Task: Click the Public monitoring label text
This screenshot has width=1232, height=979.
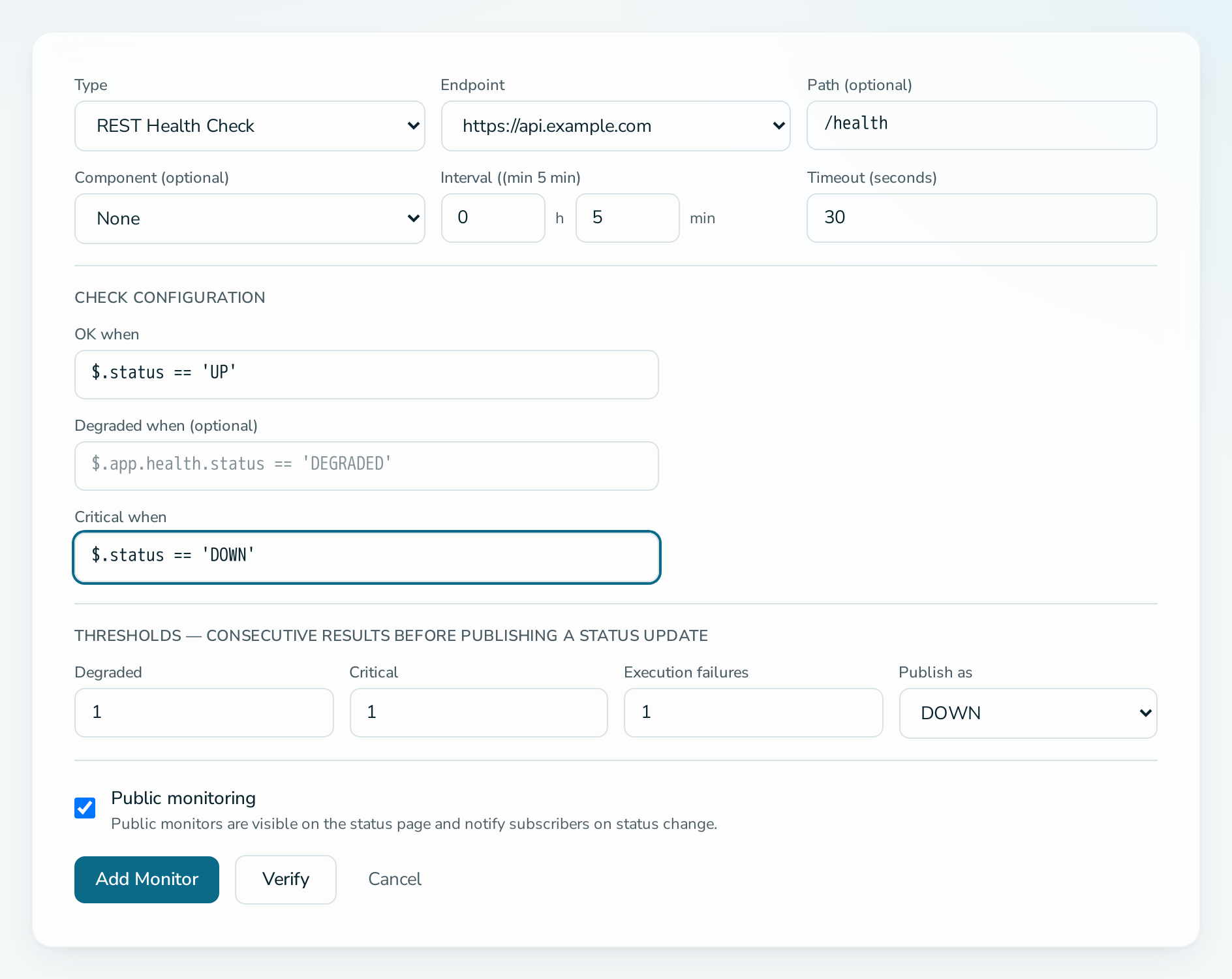Action: (183, 798)
